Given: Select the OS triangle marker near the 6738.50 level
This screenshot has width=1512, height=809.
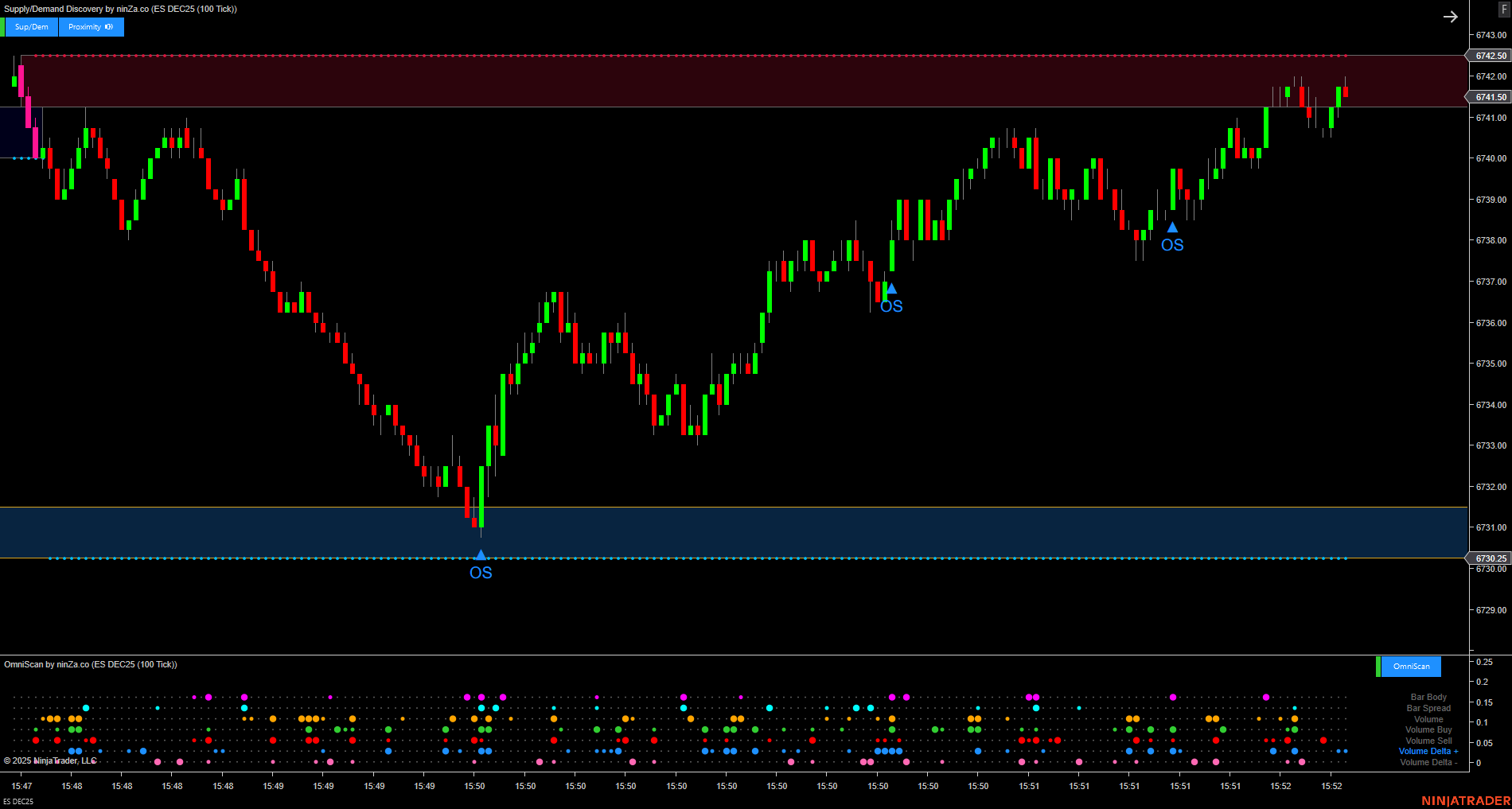Looking at the screenshot, I should point(1171,228).
